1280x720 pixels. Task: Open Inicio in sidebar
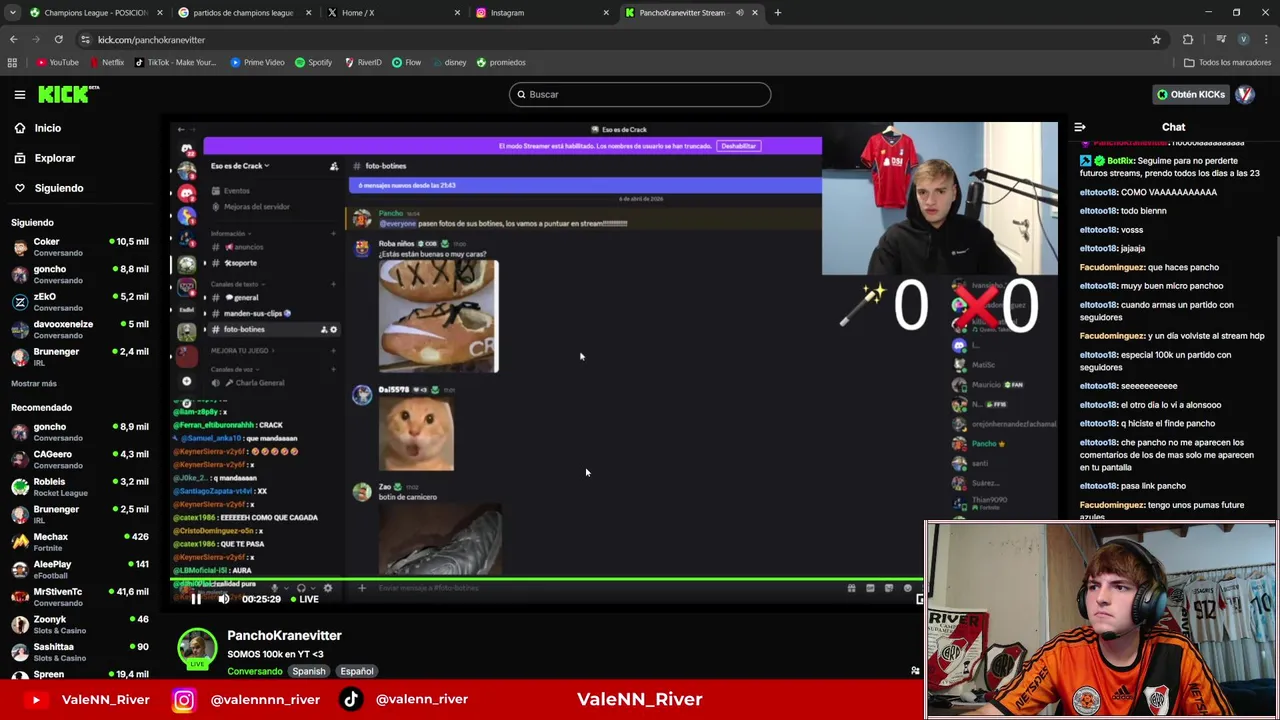click(x=37, y=128)
